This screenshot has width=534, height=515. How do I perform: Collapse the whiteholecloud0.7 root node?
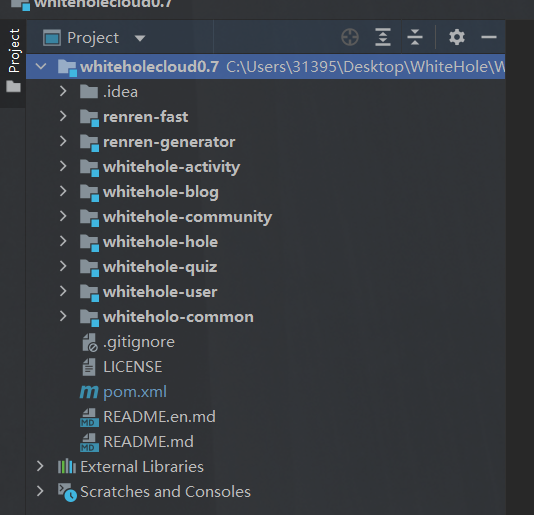[41, 66]
